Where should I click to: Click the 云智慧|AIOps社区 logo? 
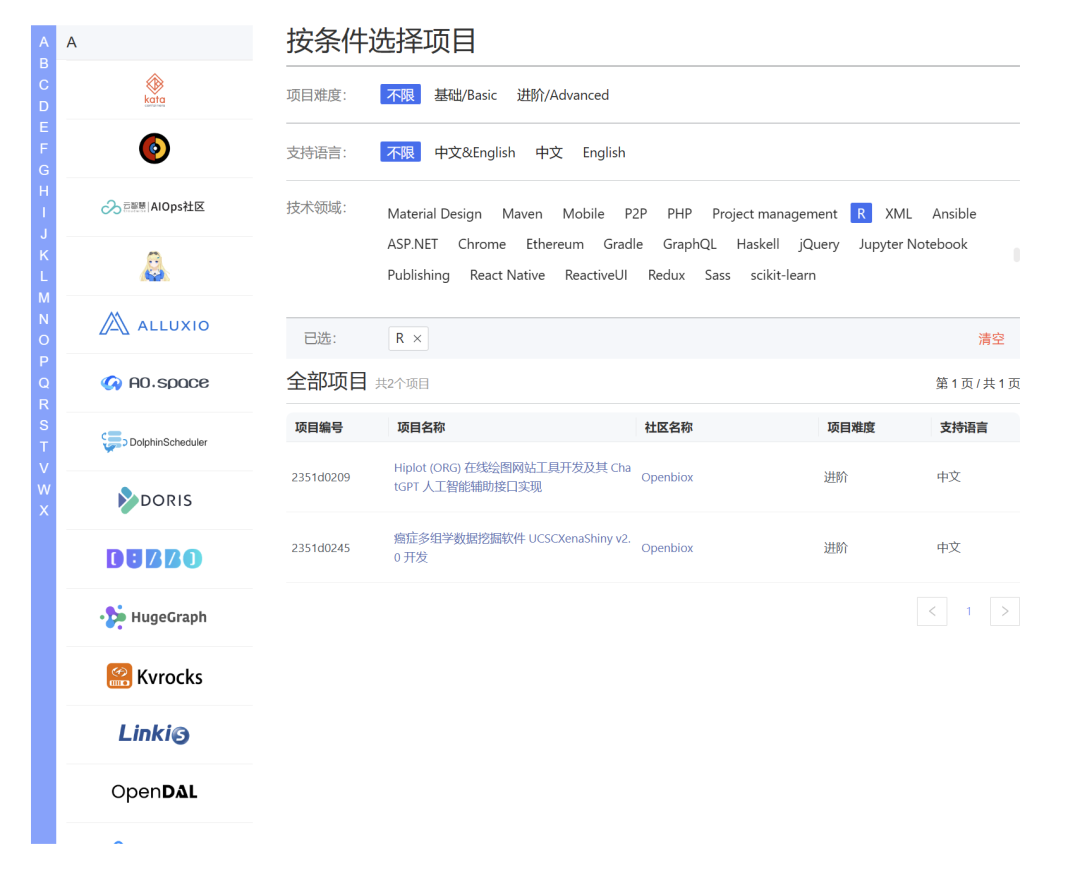pos(155,207)
